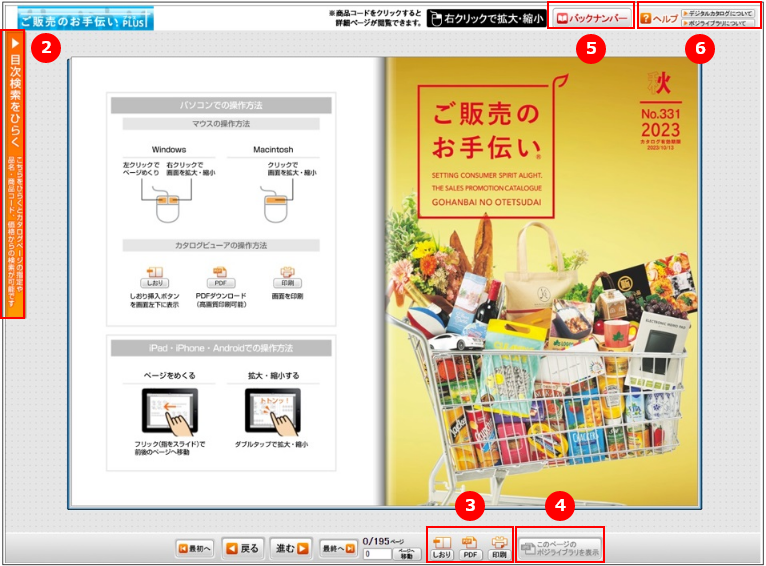766x566 pixels.
Task: Go back one page with 戻る
Action: click(x=242, y=548)
